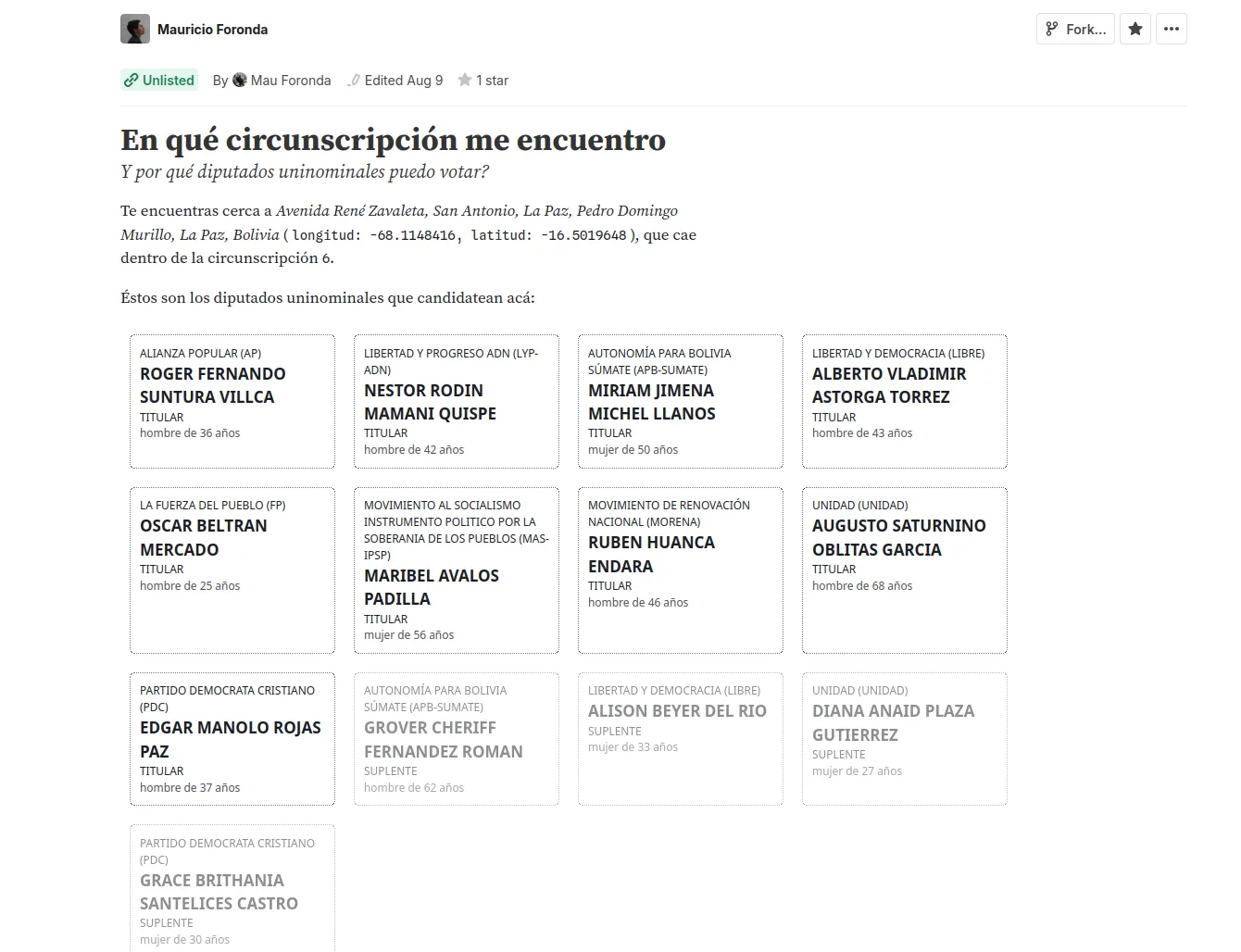Click the small avatar next to By Mau Foronda

(x=240, y=80)
